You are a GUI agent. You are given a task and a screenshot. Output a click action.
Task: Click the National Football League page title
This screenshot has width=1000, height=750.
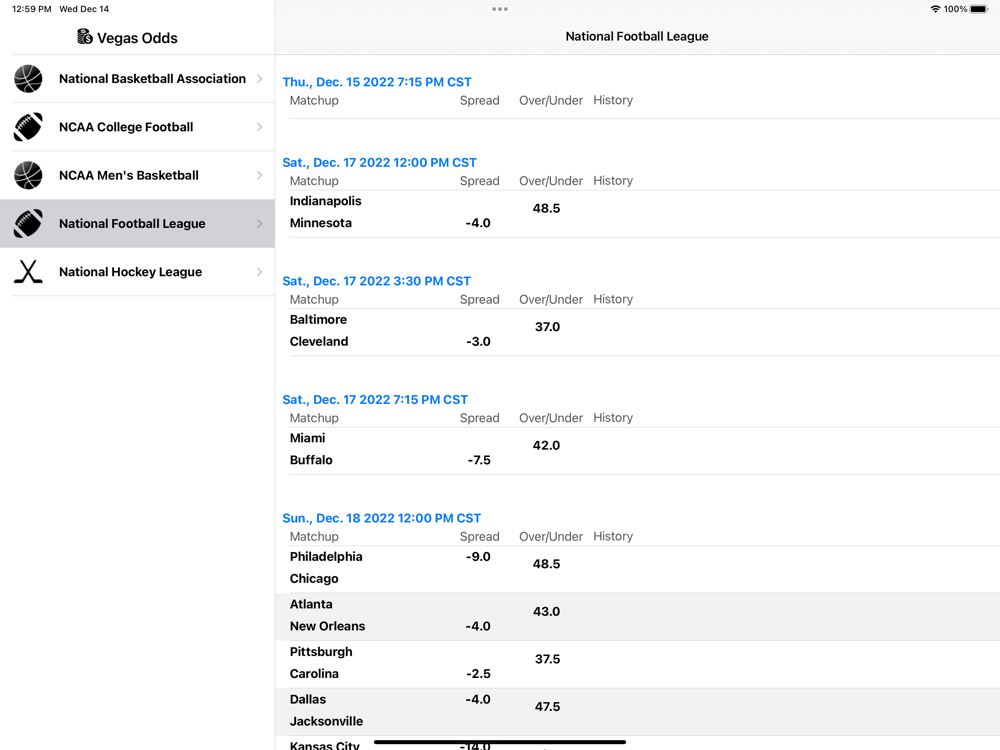coord(637,36)
